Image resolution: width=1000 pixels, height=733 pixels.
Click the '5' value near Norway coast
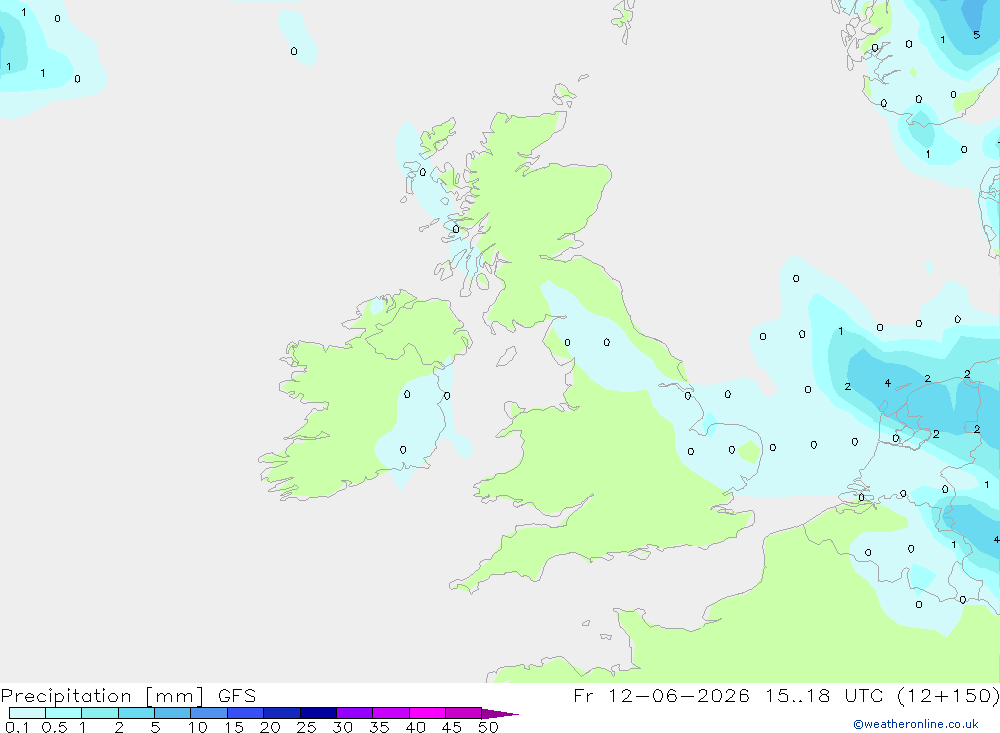pos(976,35)
